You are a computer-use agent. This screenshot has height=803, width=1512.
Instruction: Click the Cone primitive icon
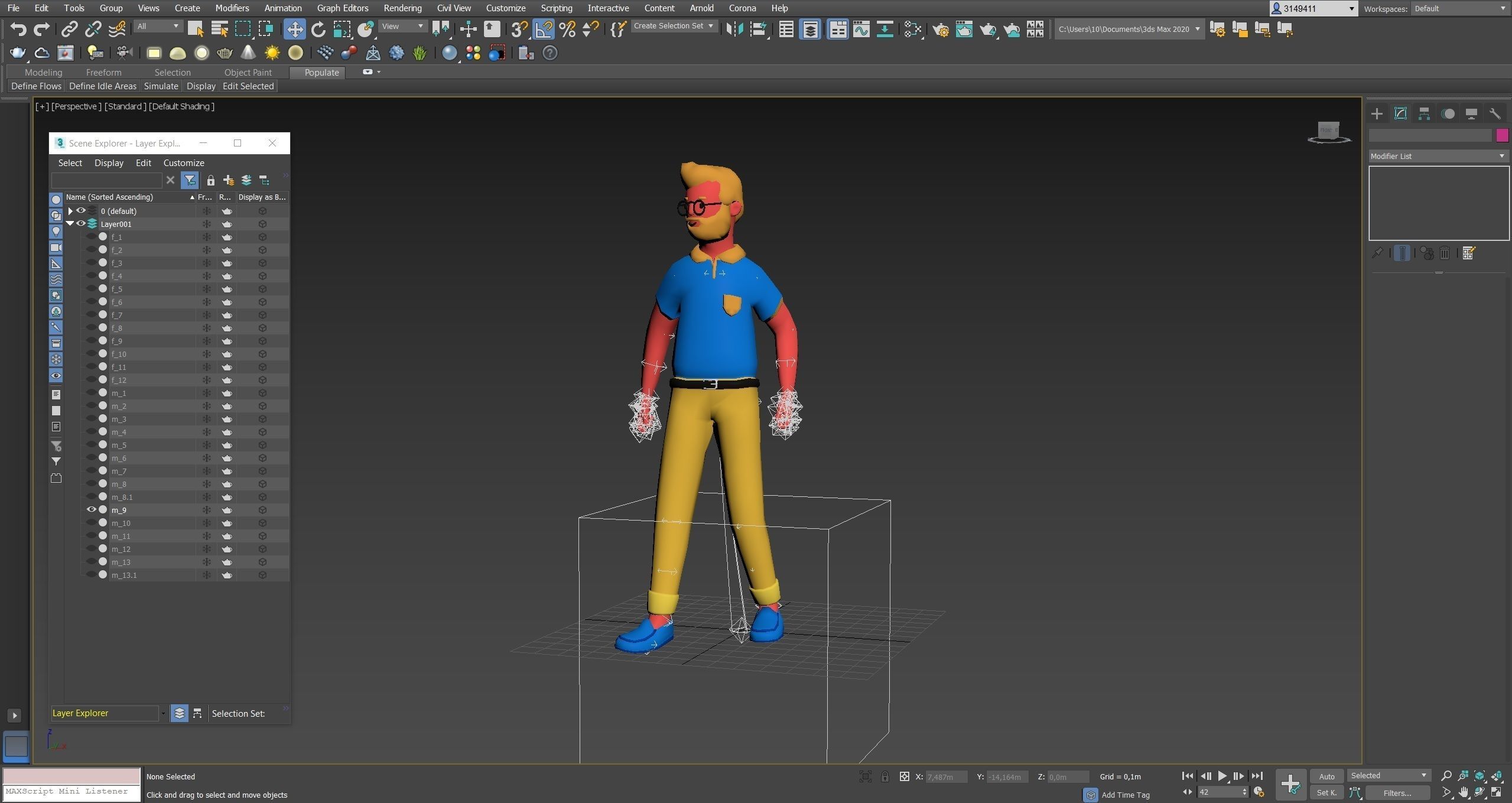pyautogui.click(x=248, y=53)
